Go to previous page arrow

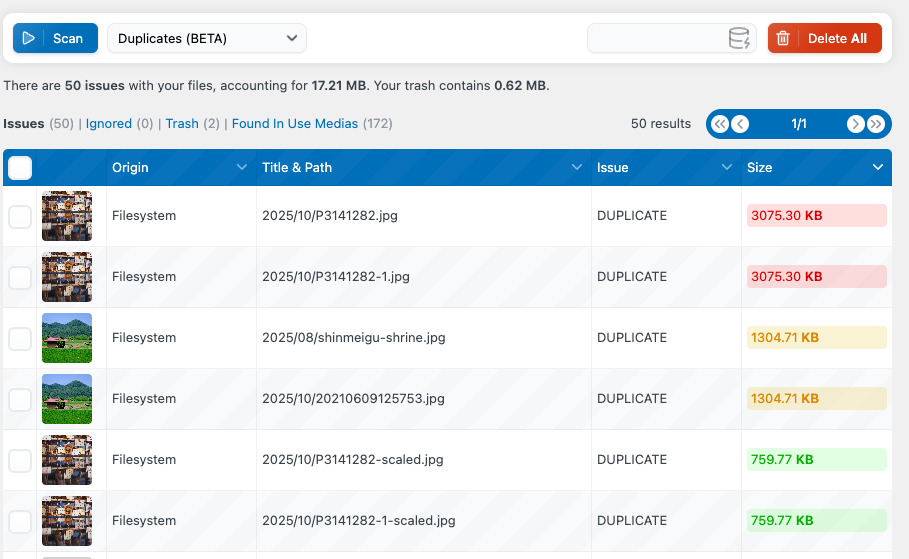740,124
